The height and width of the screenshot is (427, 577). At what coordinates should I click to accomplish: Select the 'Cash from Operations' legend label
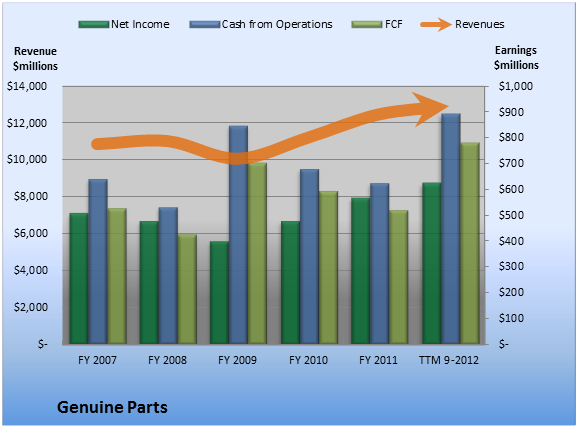277,24
